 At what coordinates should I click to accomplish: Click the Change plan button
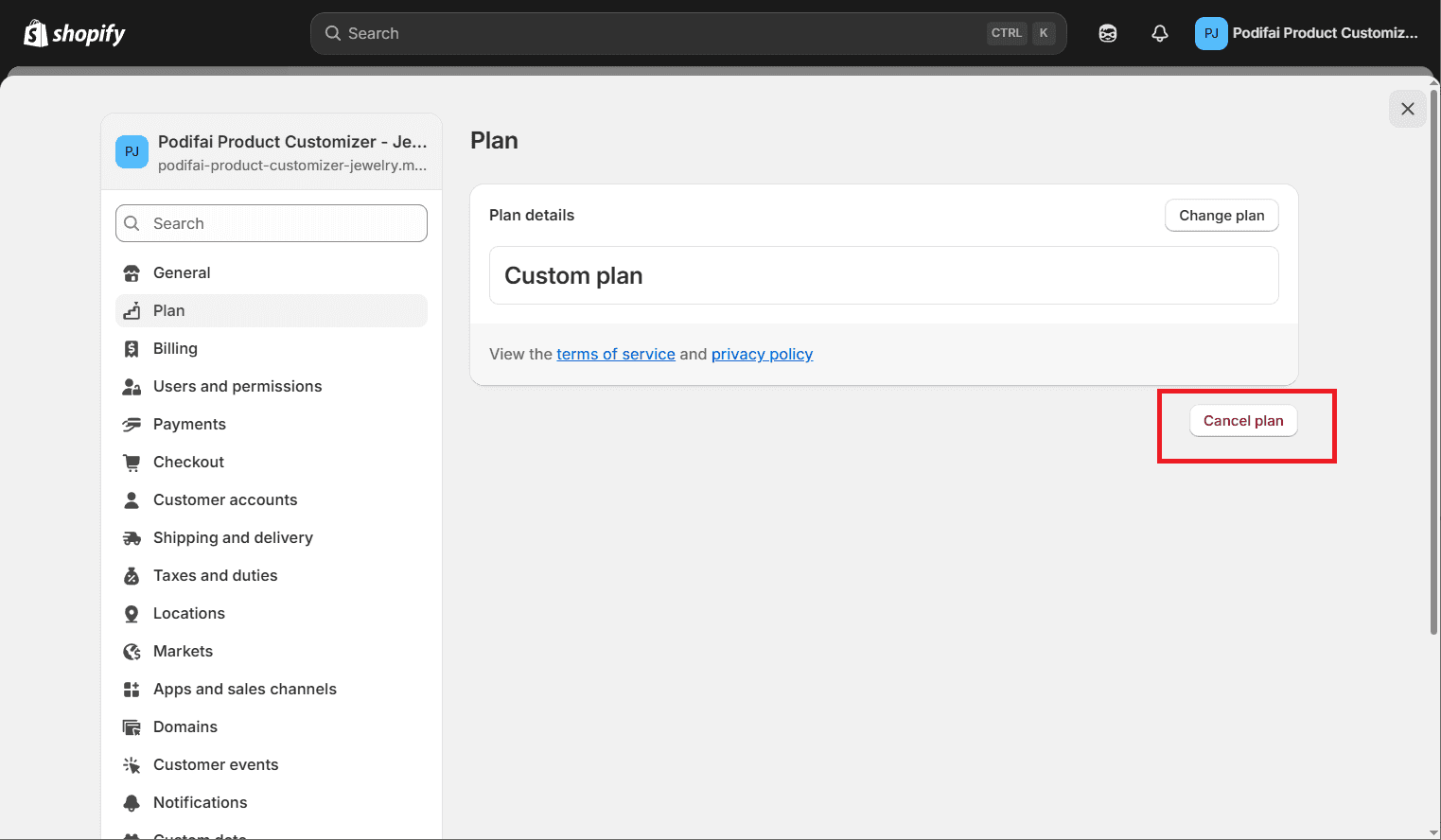pos(1221,215)
